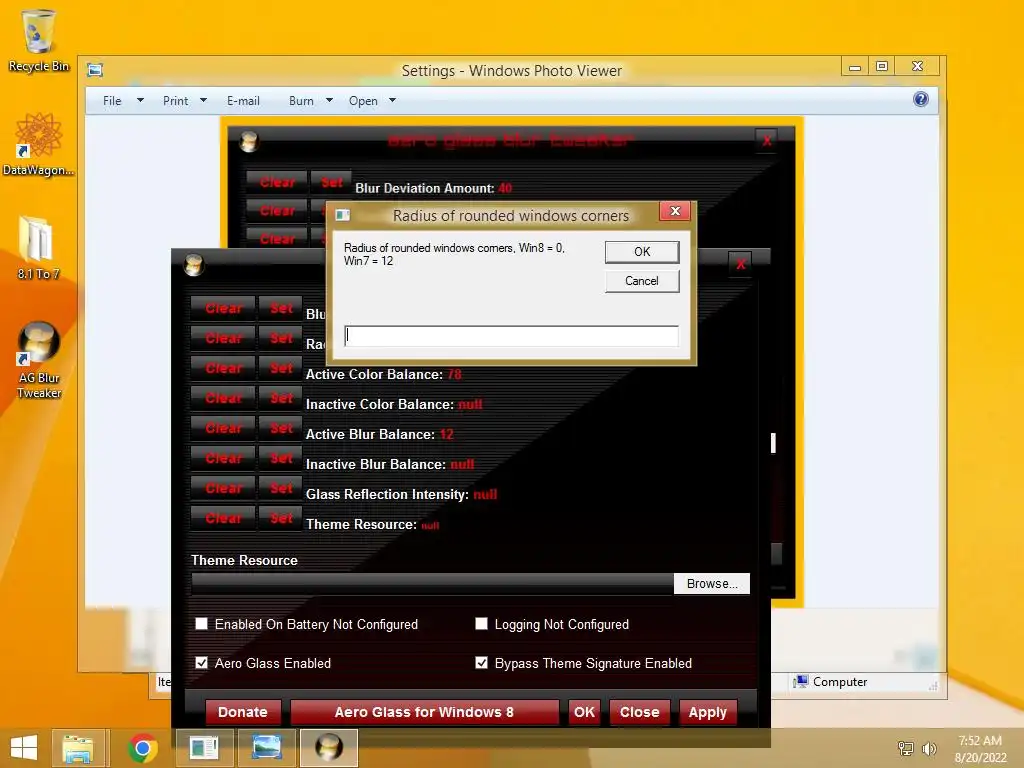Click the Photo Viewer window title icon
Screen dimensions: 1024x768
(x=95, y=70)
